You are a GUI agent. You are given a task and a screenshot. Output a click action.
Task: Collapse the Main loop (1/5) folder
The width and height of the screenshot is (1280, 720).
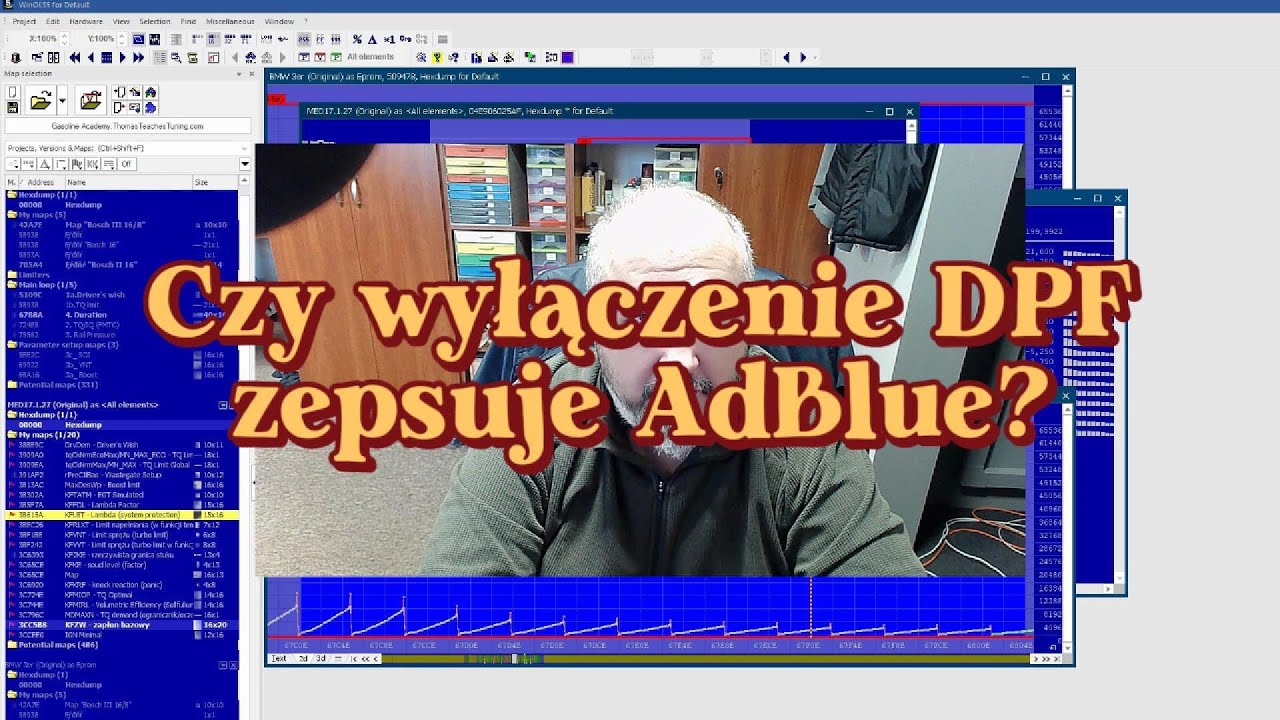pyautogui.click(x=12, y=285)
